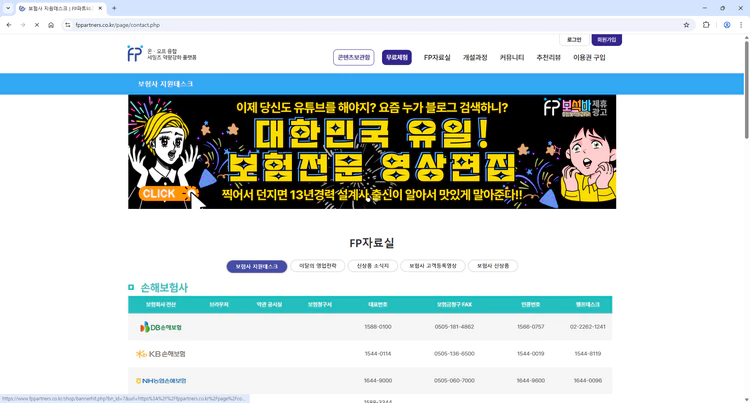The width and height of the screenshot is (750, 403).
Task: Click DB손해보험 main number 1588-0100
Action: (378, 327)
